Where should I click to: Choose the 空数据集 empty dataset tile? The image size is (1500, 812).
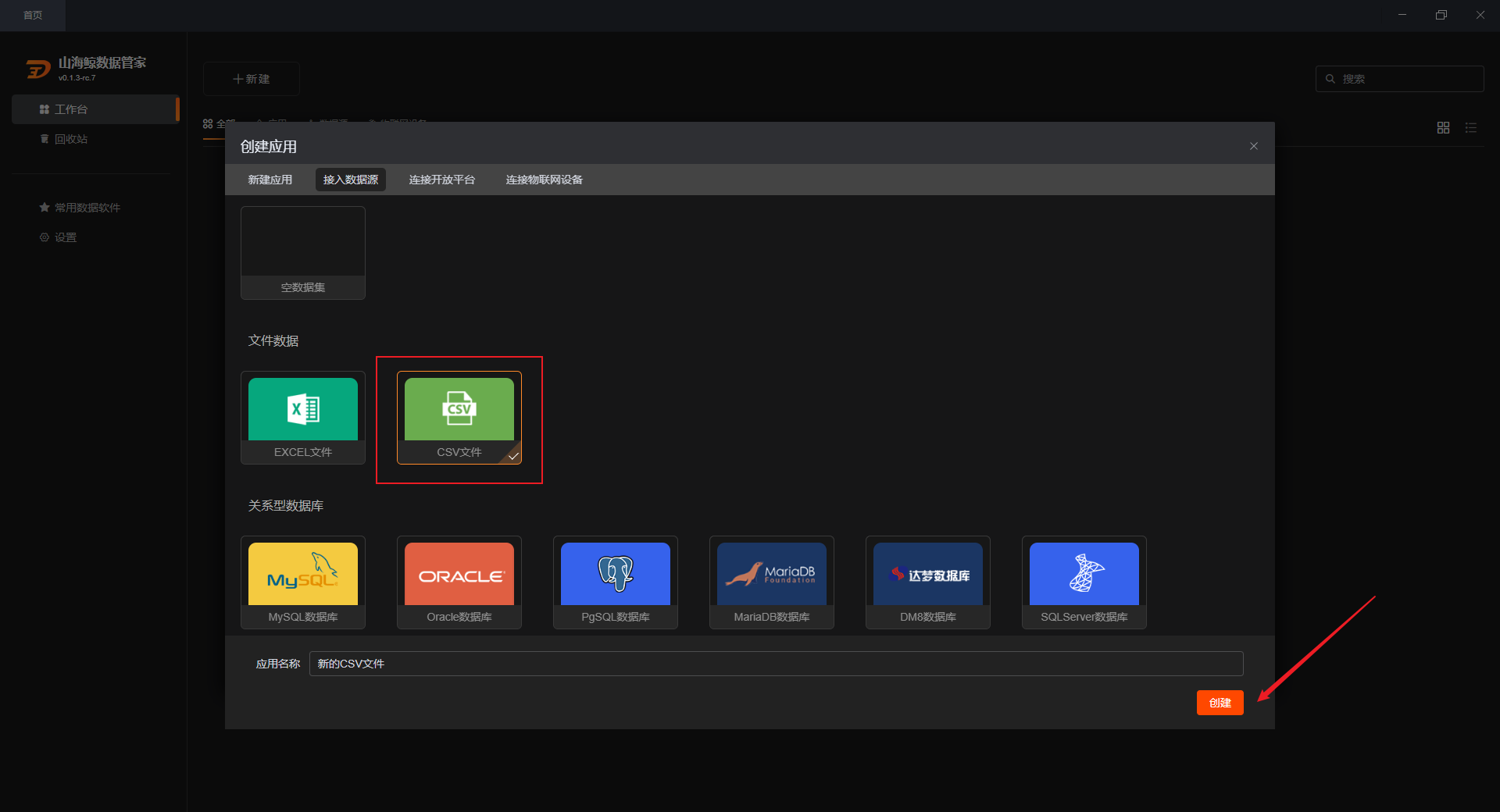coord(303,253)
